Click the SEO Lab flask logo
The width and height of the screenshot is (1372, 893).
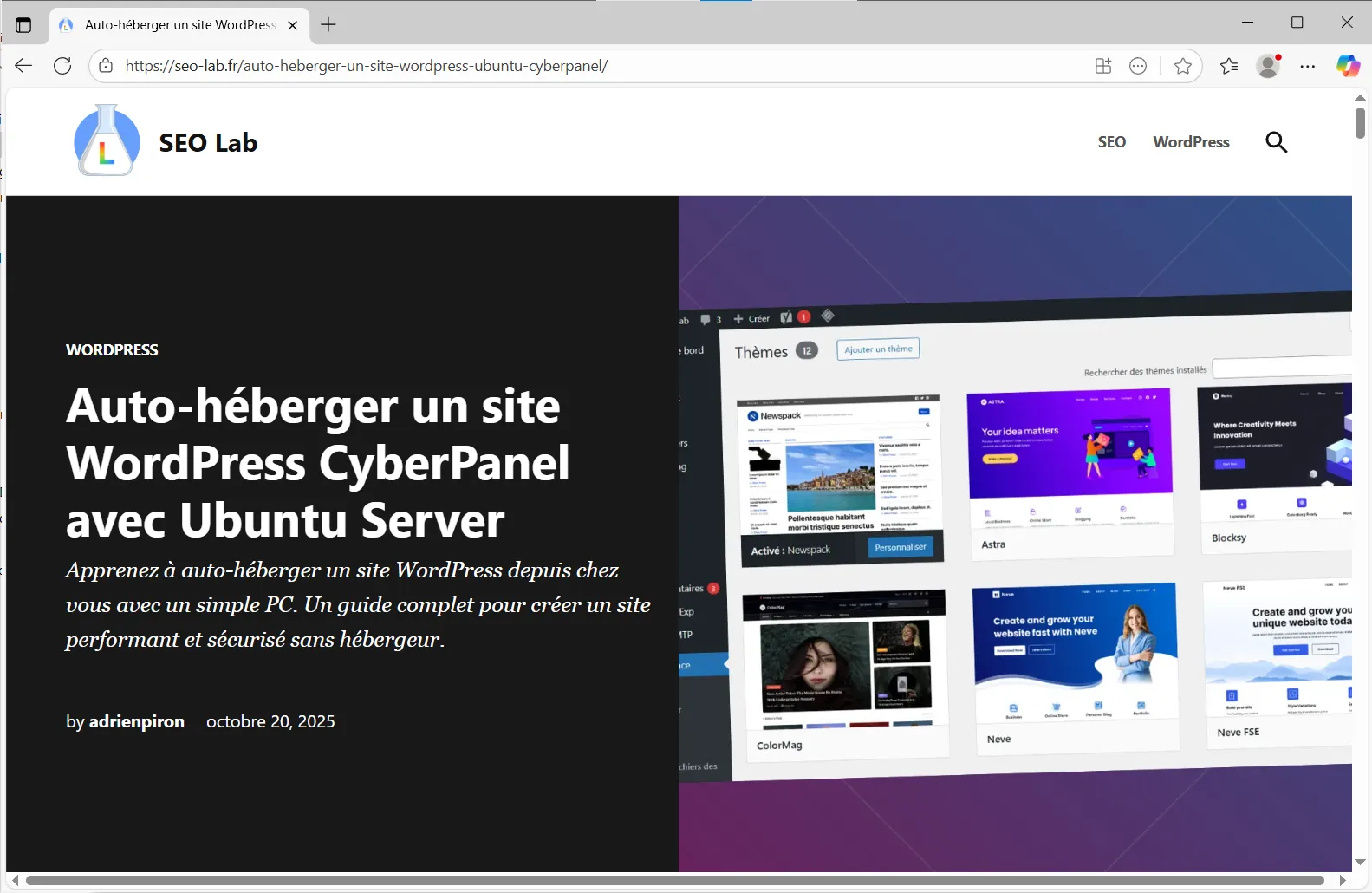pyautogui.click(x=107, y=140)
